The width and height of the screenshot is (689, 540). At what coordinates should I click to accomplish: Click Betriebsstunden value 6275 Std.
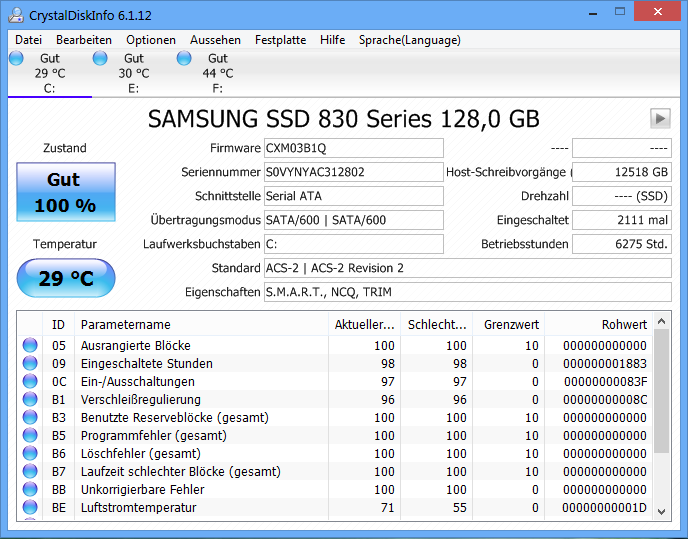[622, 244]
